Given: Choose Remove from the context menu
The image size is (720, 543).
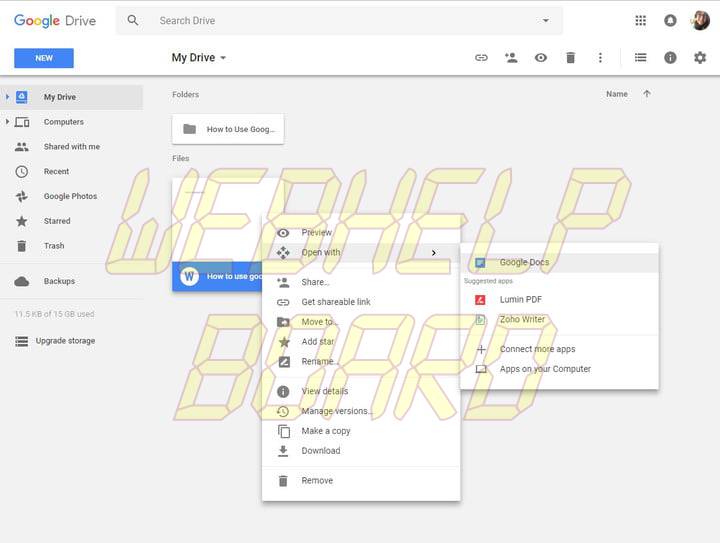Looking at the screenshot, I should 361,481.
